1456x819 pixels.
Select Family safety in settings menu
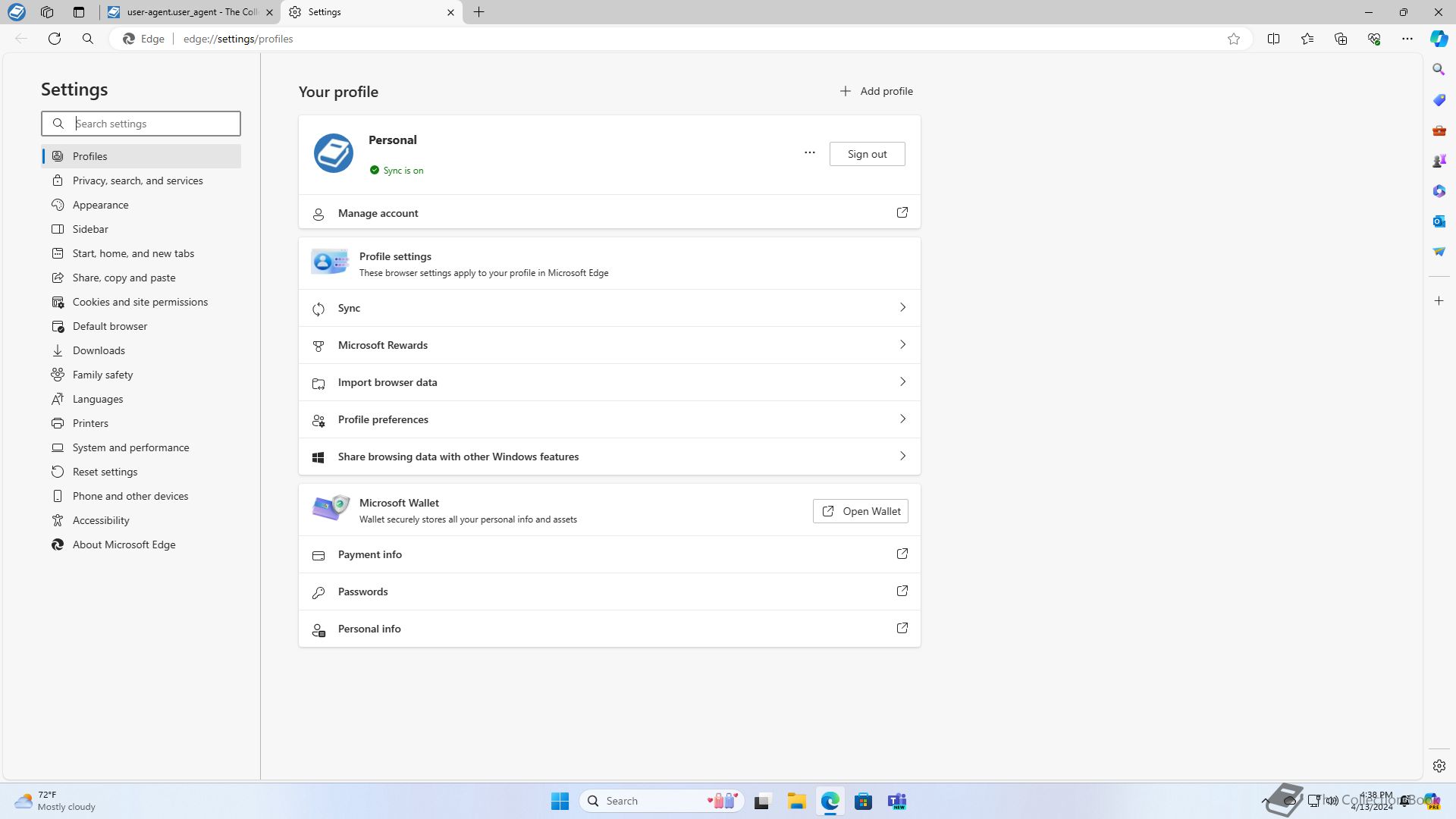[x=141, y=375]
